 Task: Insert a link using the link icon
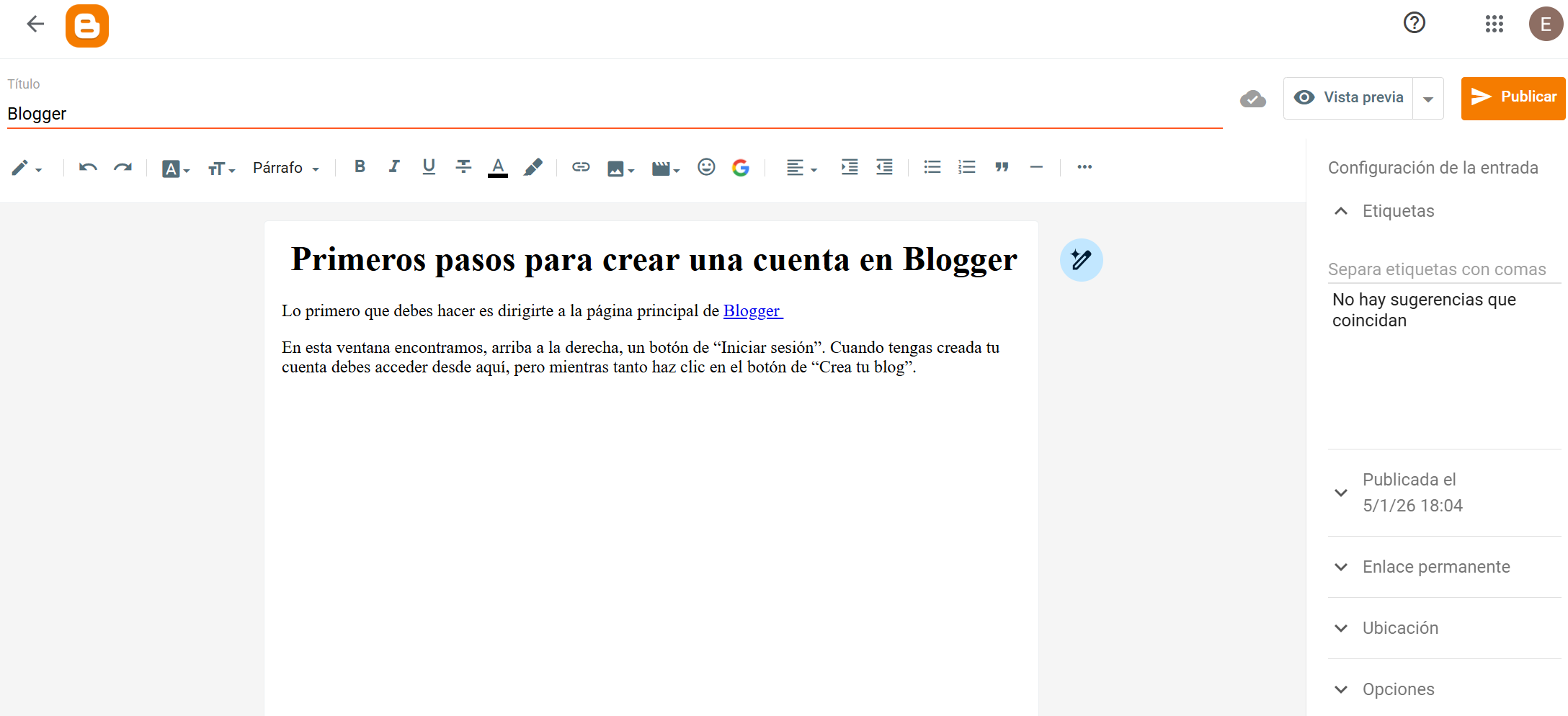[x=581, y=167]
